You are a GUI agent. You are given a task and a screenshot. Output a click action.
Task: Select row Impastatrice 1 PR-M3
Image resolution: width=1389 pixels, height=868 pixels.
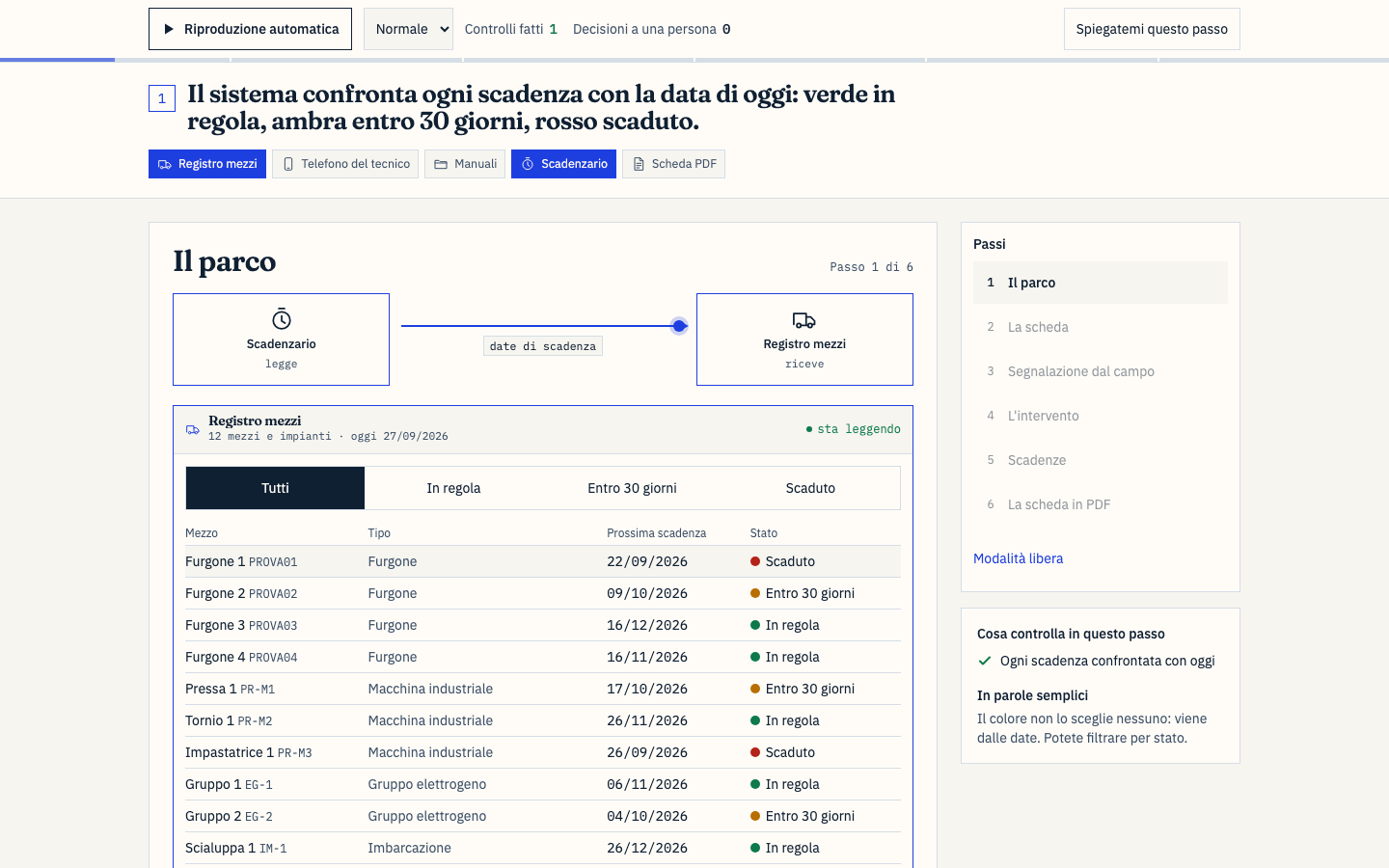[x=543, y=752]
